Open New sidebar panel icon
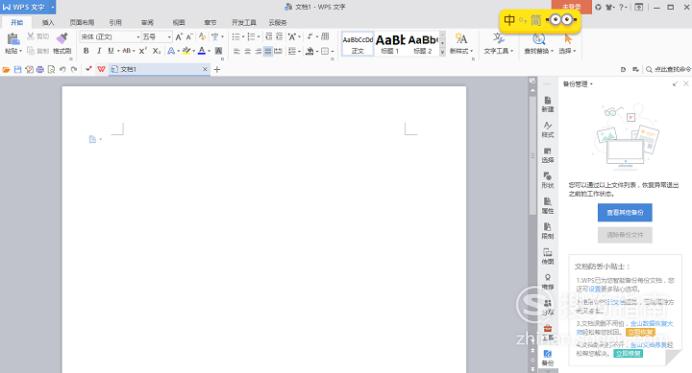Screen dimensions: 692x373 tap(548, 104)
